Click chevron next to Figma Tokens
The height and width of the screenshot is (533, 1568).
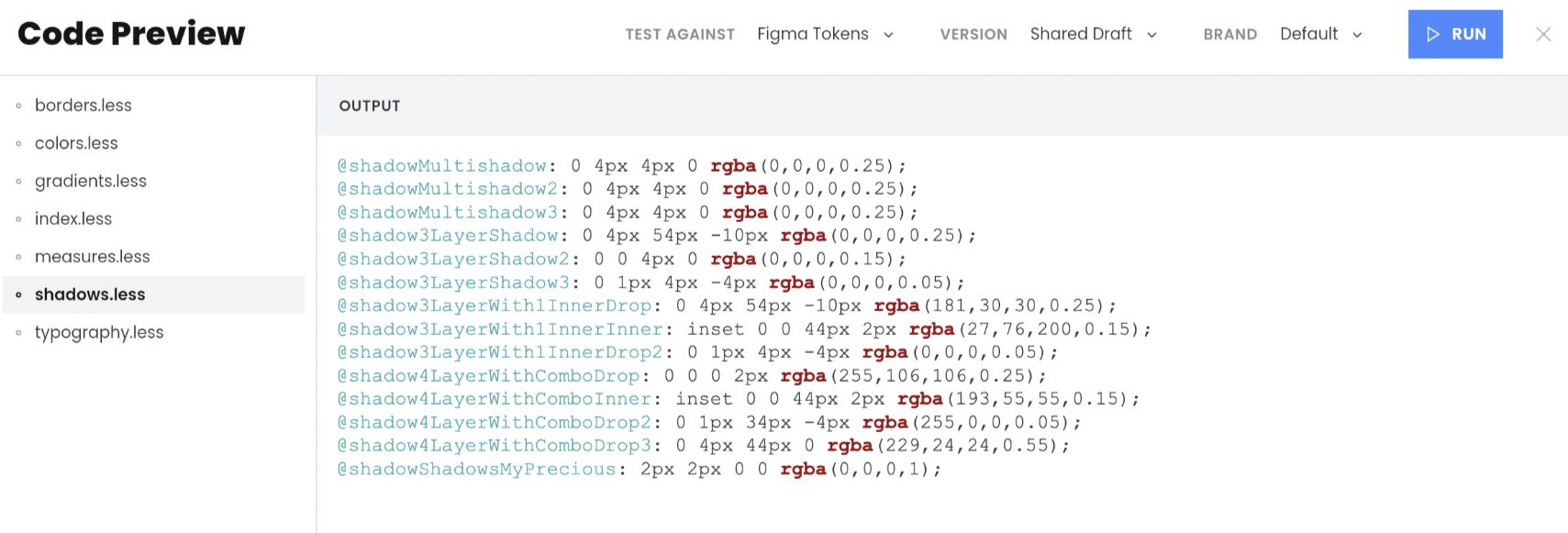click(x=888, y=35)
